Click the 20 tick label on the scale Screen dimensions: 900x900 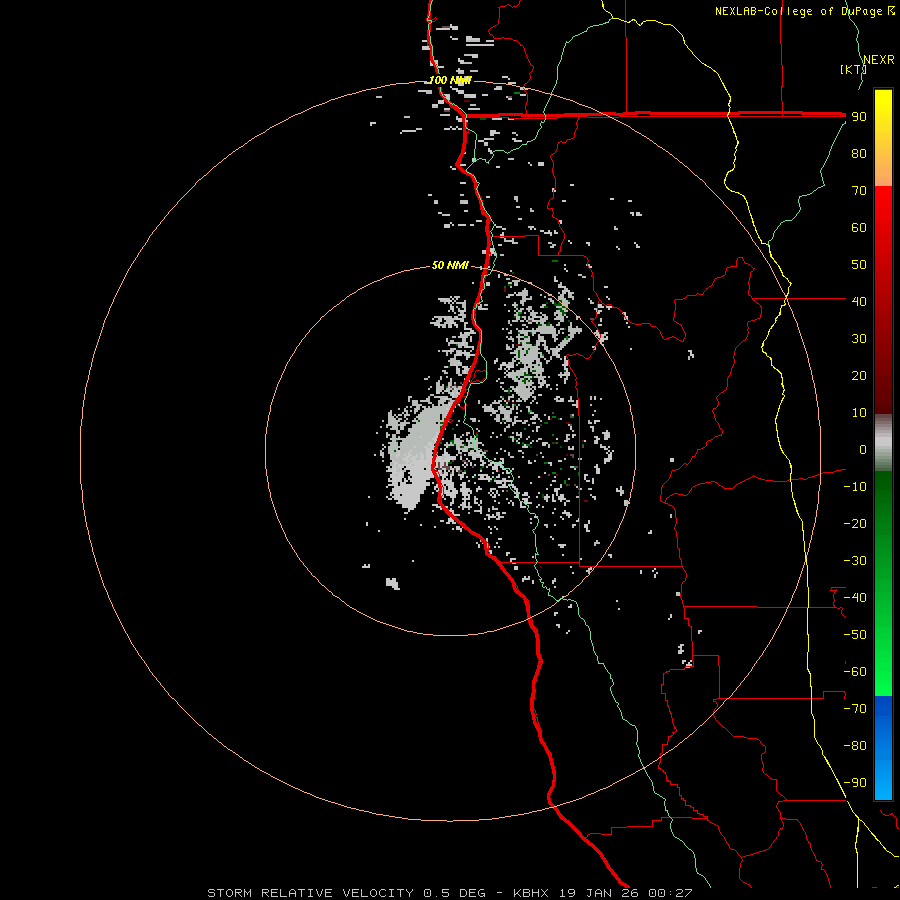pyautogui.click(x=859, y=375)
